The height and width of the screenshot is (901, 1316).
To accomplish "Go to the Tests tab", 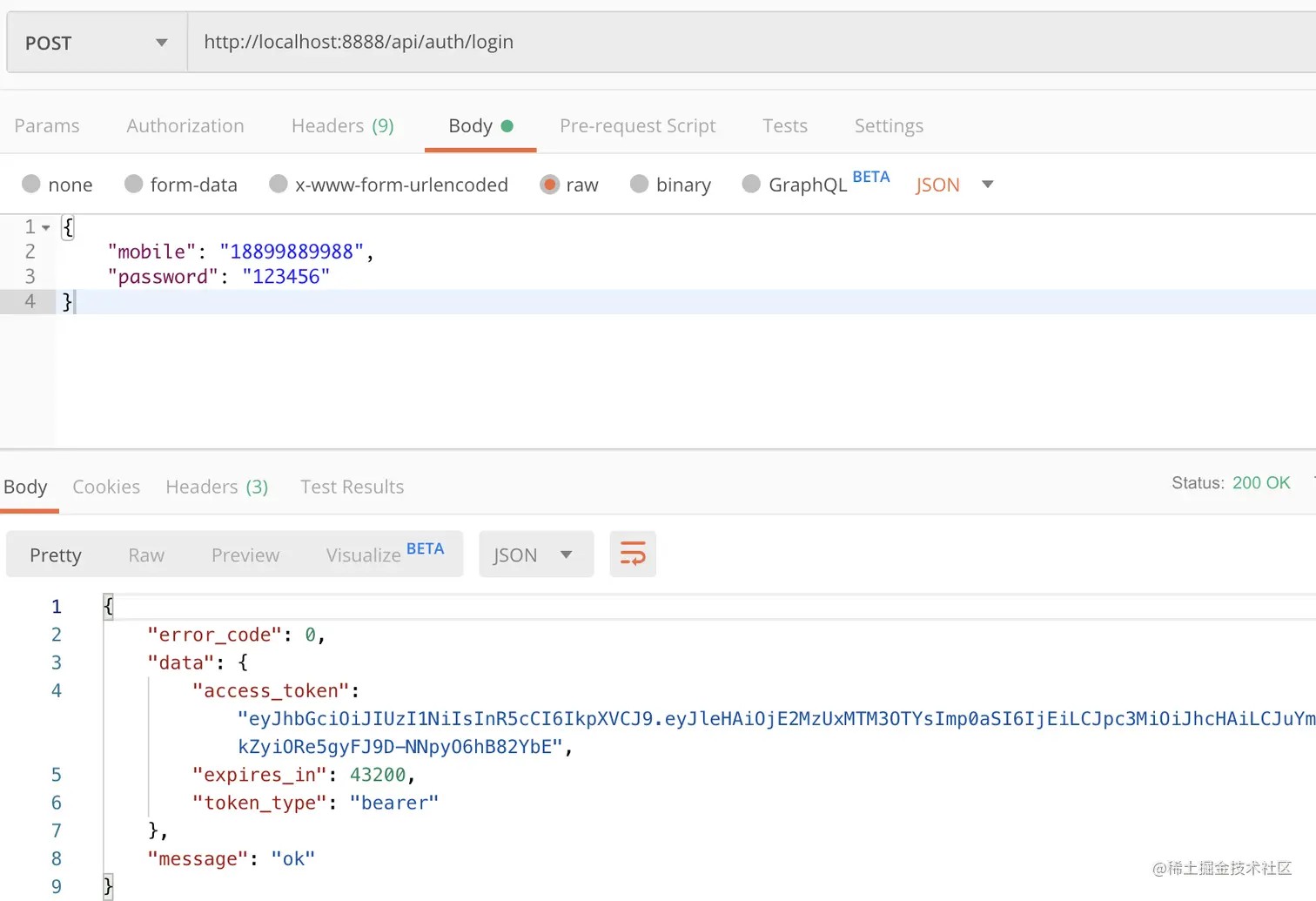I will pos(785,126).
